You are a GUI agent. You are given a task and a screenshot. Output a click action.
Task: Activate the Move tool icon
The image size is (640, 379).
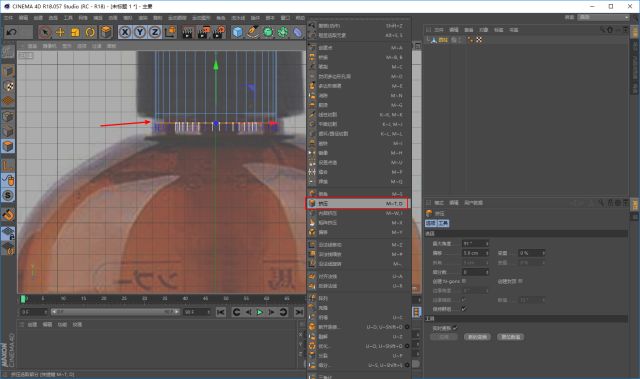pyautogui.click(x=60, y=32)
